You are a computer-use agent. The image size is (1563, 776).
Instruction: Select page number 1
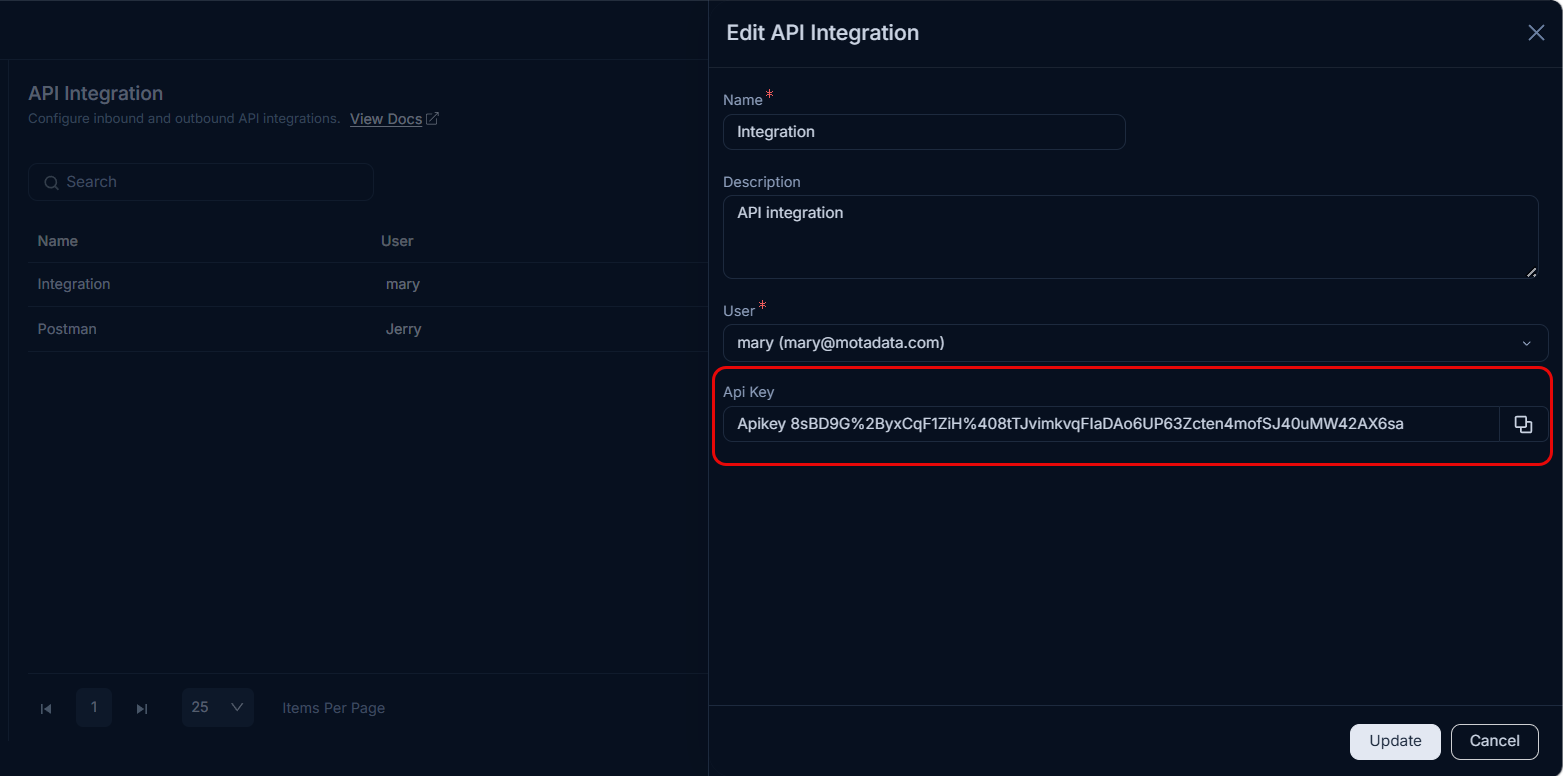[94, 707]
